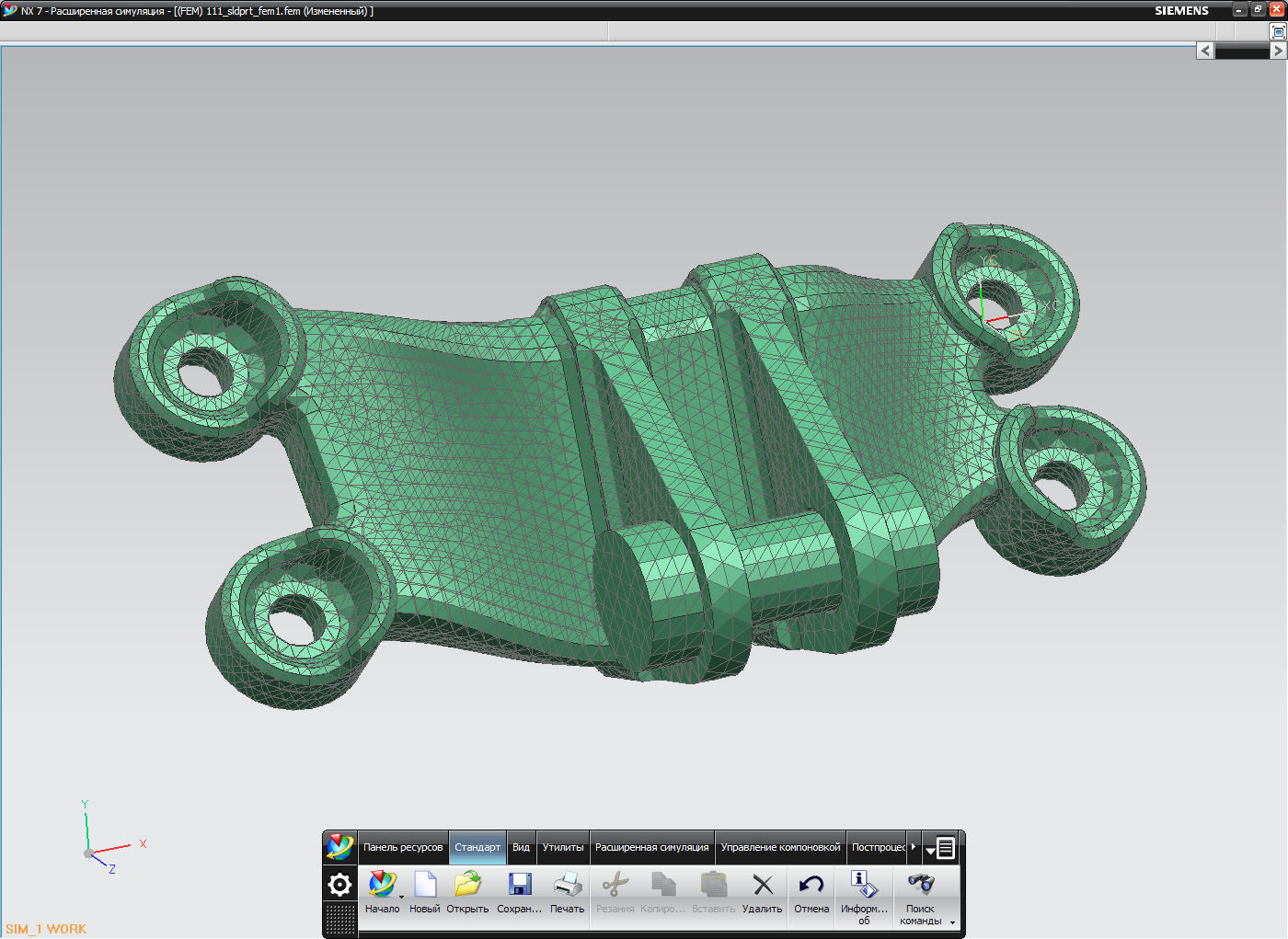Save the FEM model via the Сохранить icon

point(520,883)
